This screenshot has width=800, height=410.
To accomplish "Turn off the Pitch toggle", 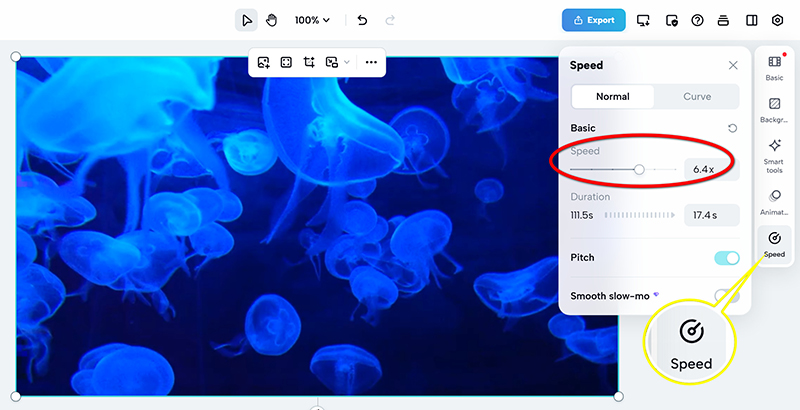I will coord(726,258).
